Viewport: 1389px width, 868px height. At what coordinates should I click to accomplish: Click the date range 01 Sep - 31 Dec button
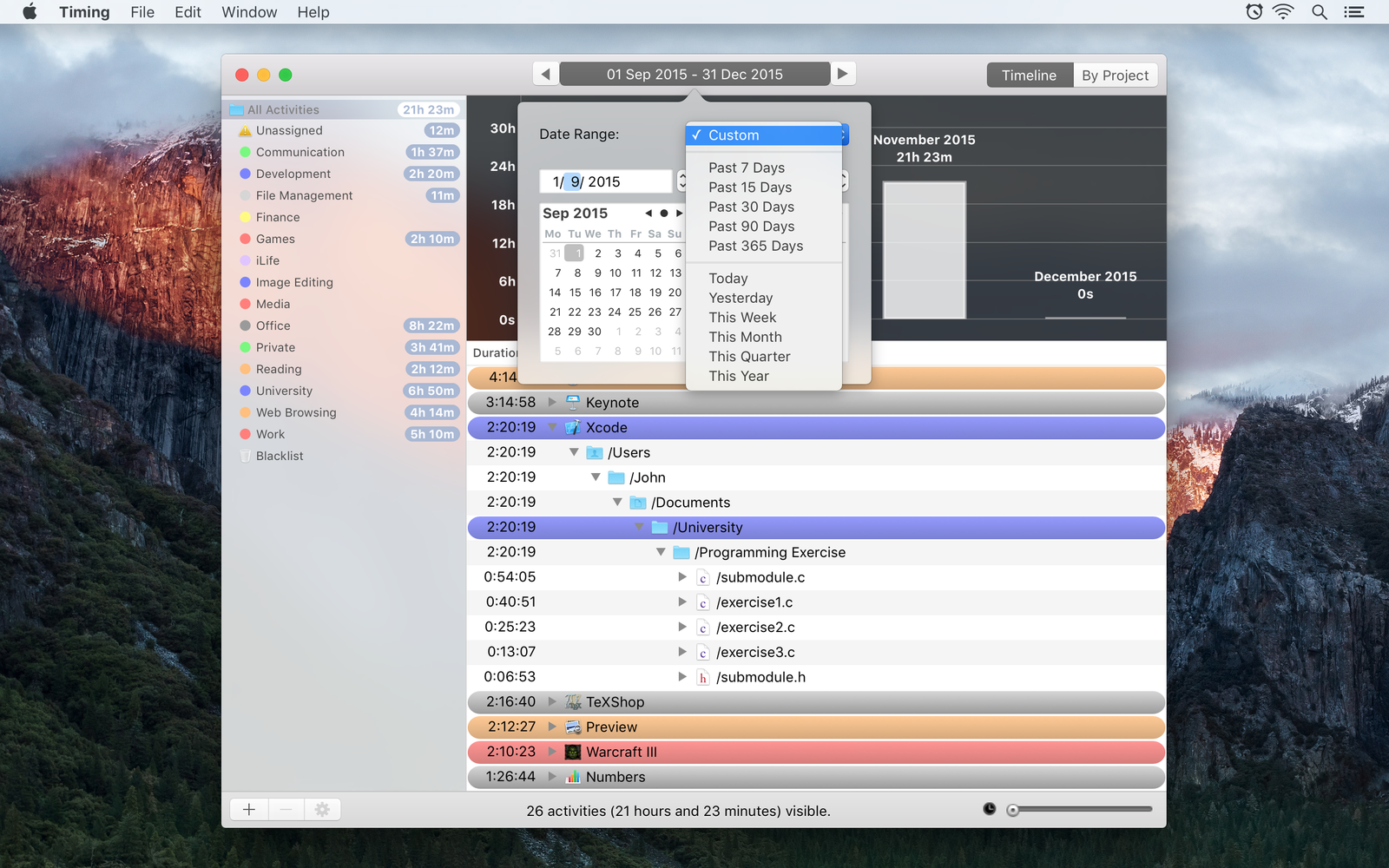(694, 75)
